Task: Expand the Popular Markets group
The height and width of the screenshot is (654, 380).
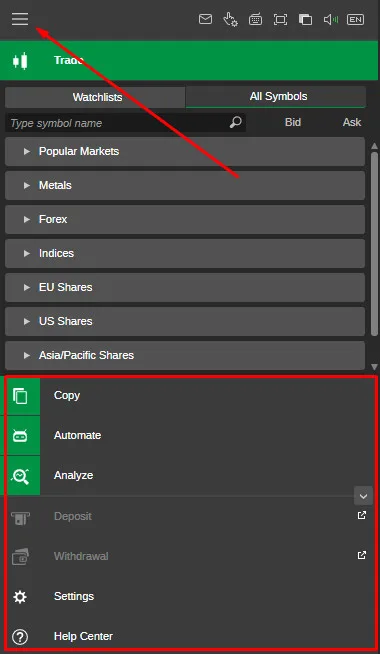Action: coord(185,151)
